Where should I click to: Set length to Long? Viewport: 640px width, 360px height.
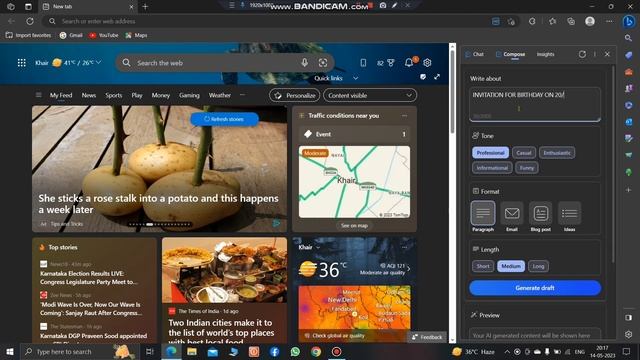pyautogui.click(x=538, y=266)
